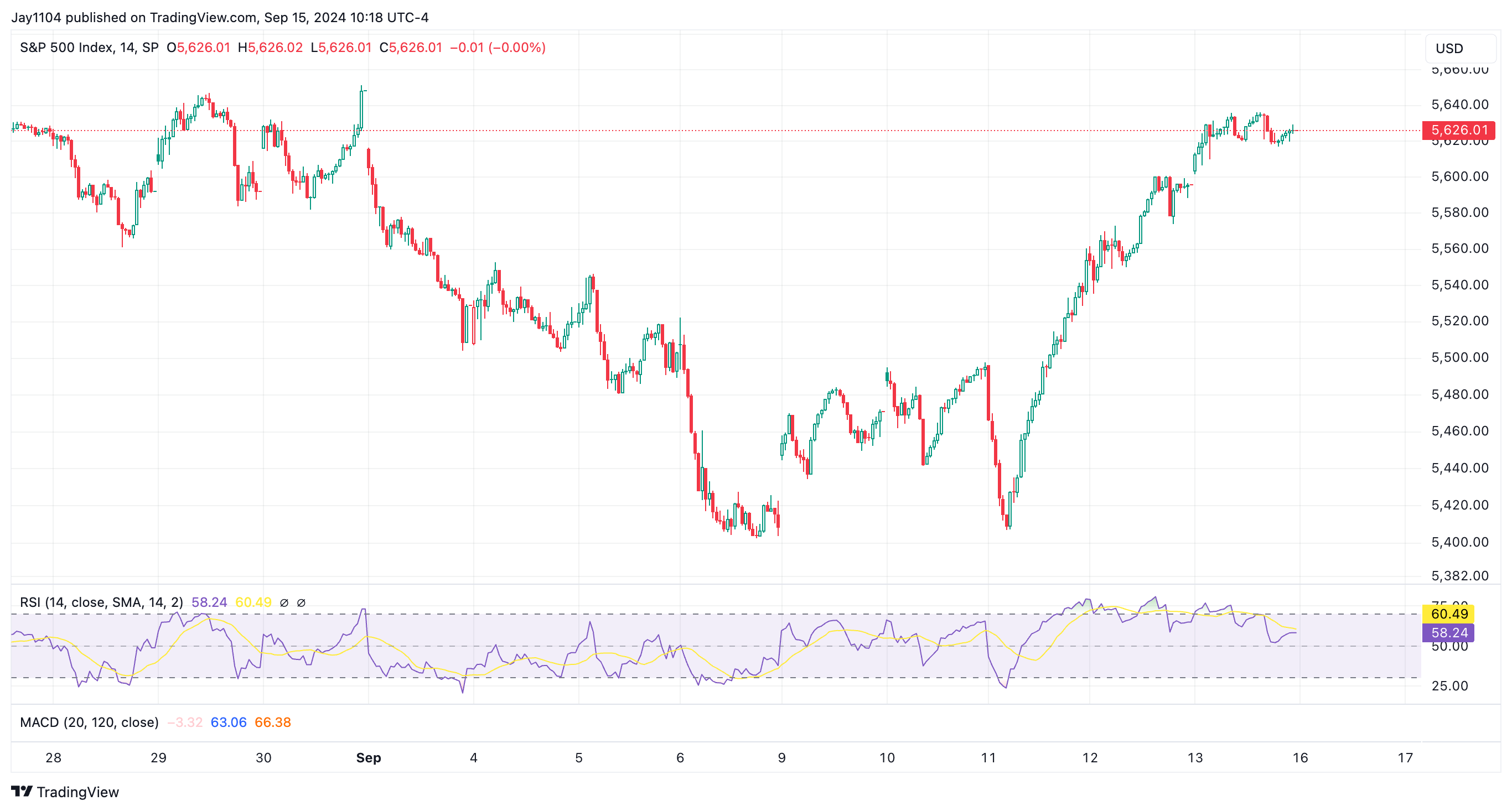The width and height of the screenshot is (1512, 811).
Task: Click date 28 on the time axis
Action: (x=54, y=757)
